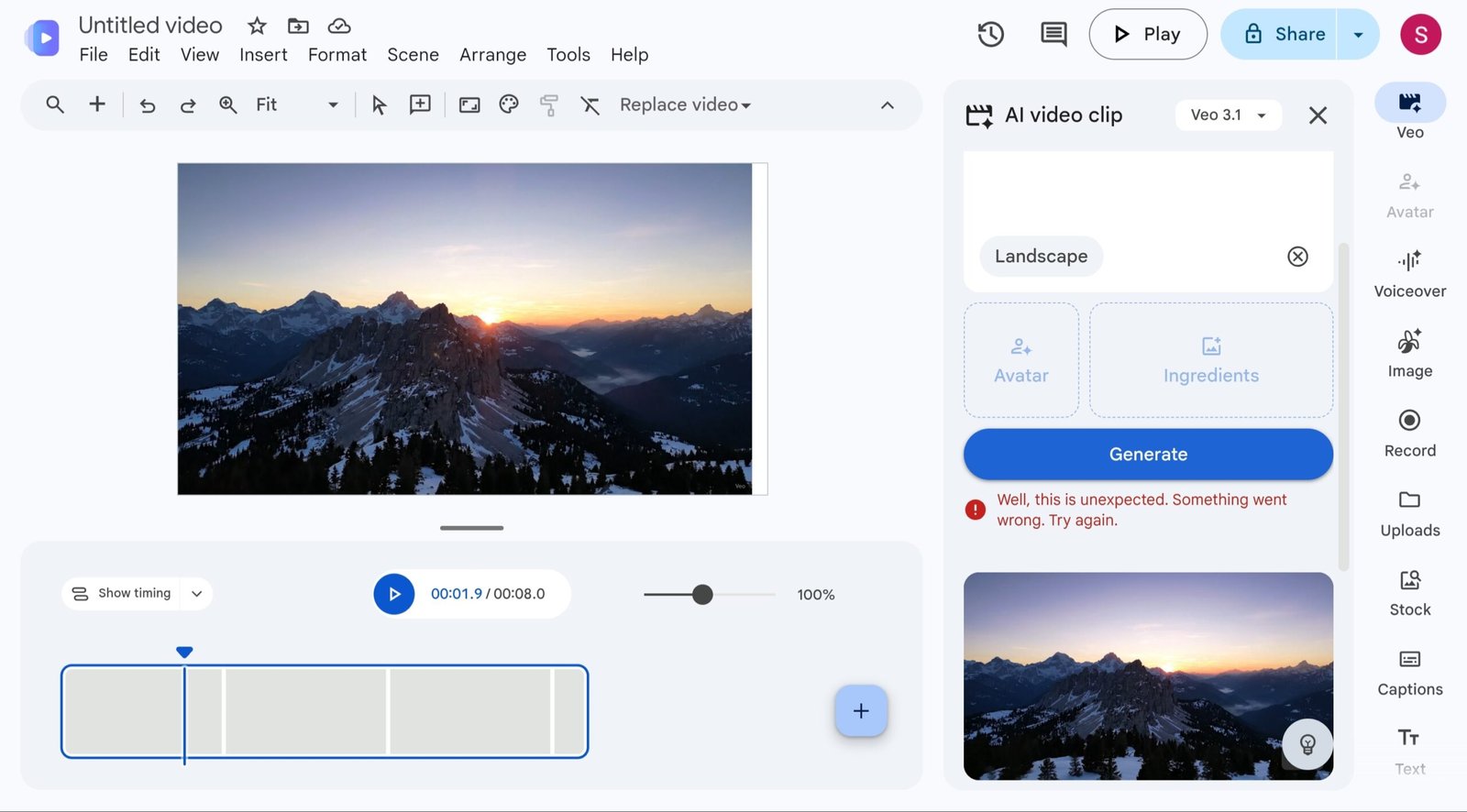Click the timeline playhead marker
Viewport: 1467px width, 812px height.
(184, 653)
